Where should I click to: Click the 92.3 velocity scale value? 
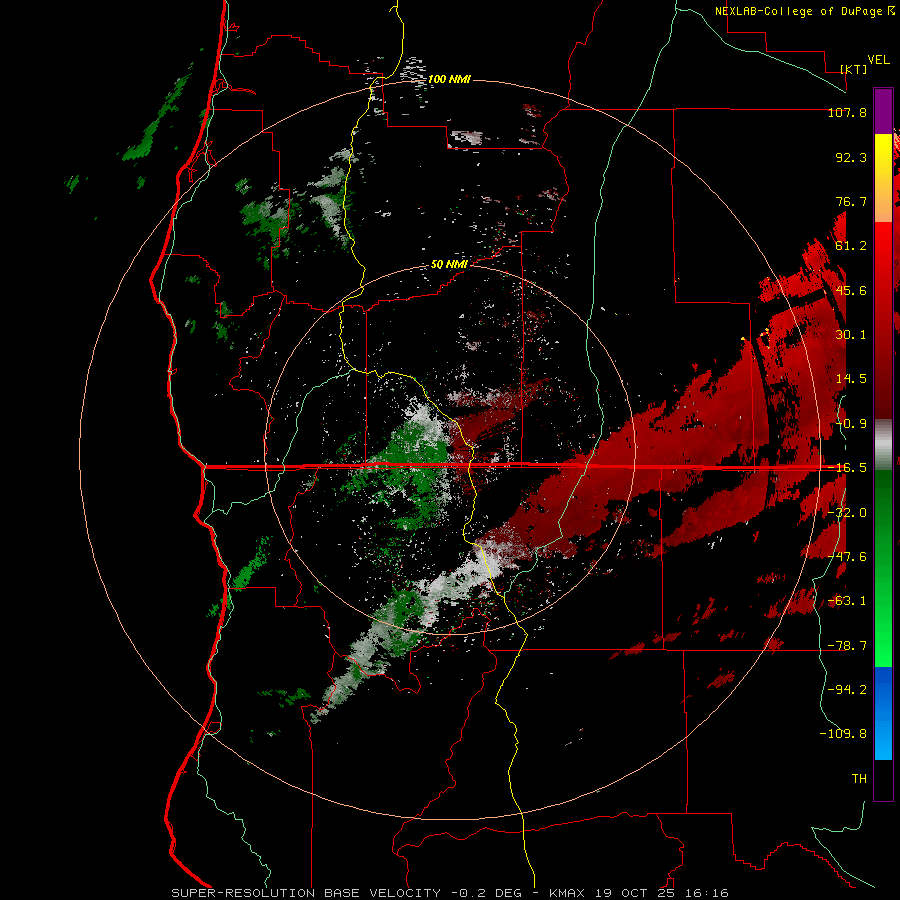[x=851, y=157]
